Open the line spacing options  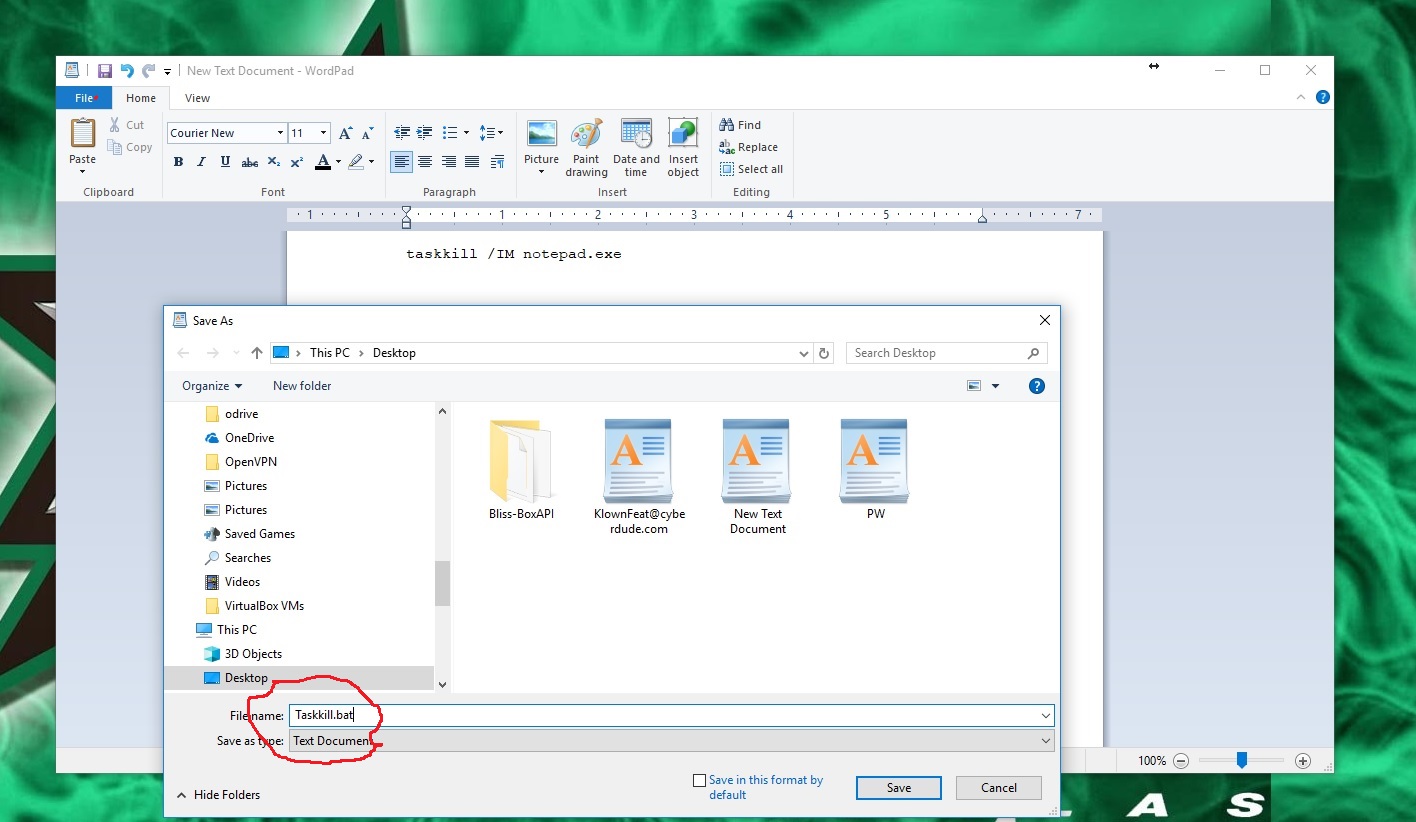pyautogui.click(x=491, y=132)
